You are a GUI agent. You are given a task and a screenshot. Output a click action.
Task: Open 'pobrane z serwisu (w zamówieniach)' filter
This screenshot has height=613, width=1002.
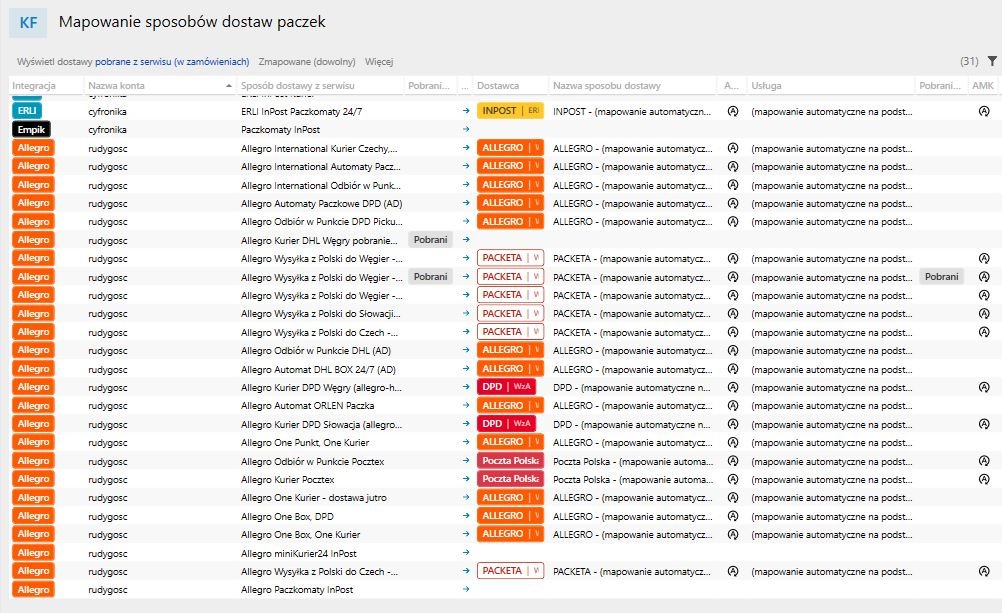click(172, 61)
